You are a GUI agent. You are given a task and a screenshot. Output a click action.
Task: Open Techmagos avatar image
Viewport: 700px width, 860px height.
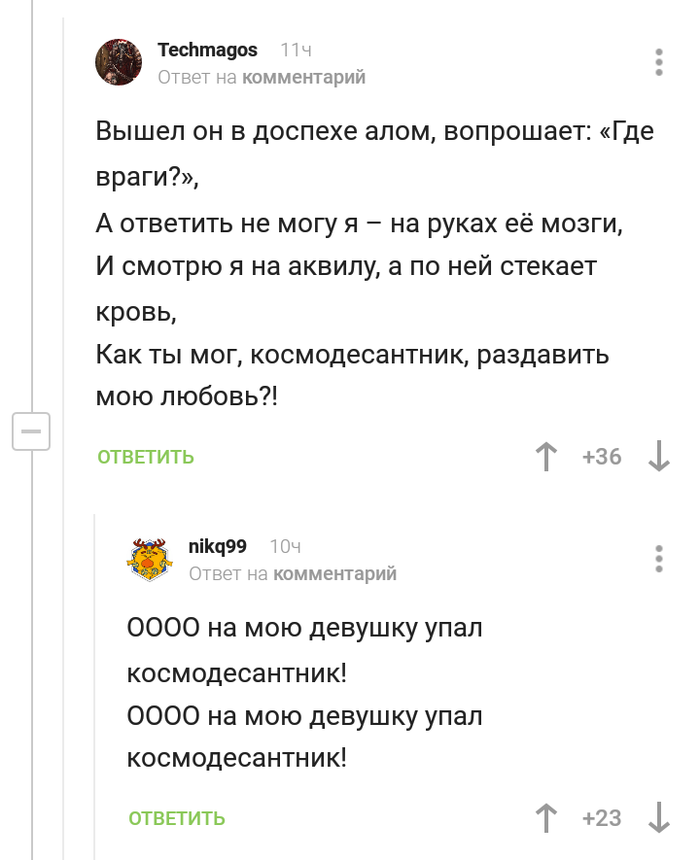119,62
